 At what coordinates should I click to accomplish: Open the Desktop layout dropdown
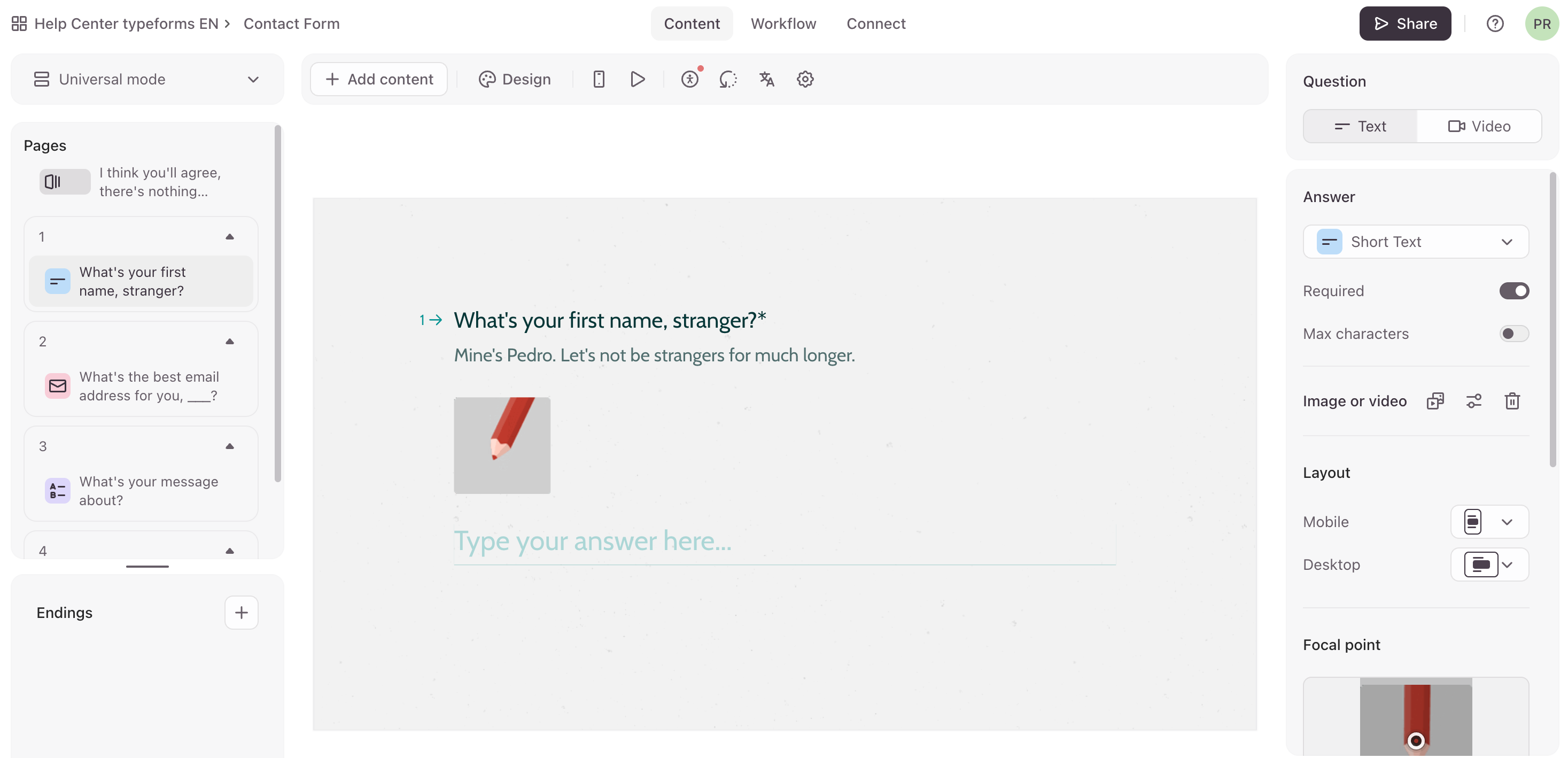[x=1489, y=564]
